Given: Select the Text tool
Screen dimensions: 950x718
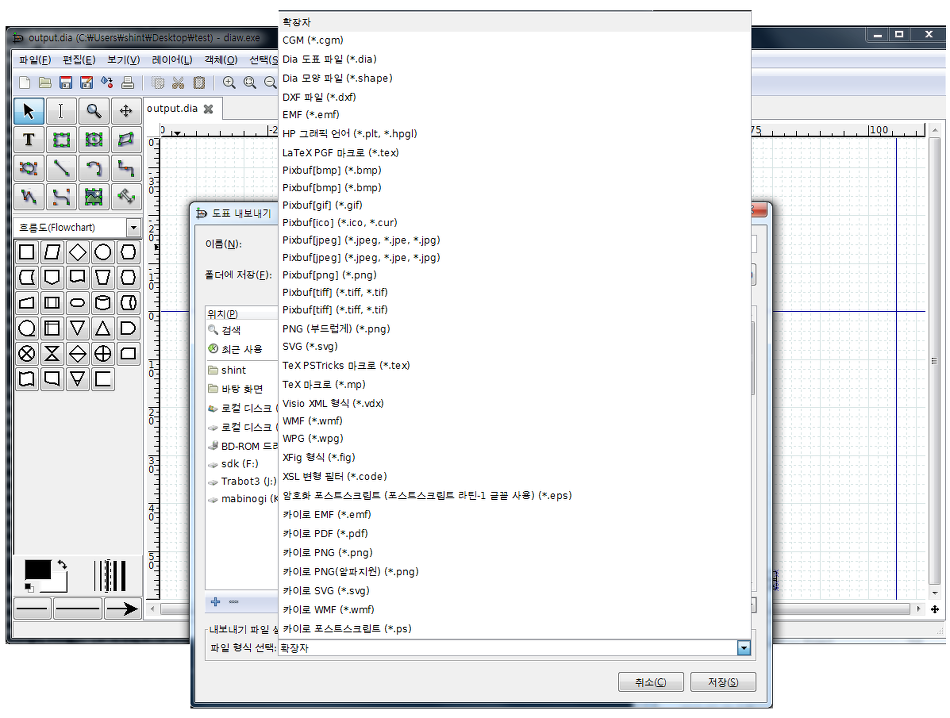Looking at the screenshot, I should 28,139.
